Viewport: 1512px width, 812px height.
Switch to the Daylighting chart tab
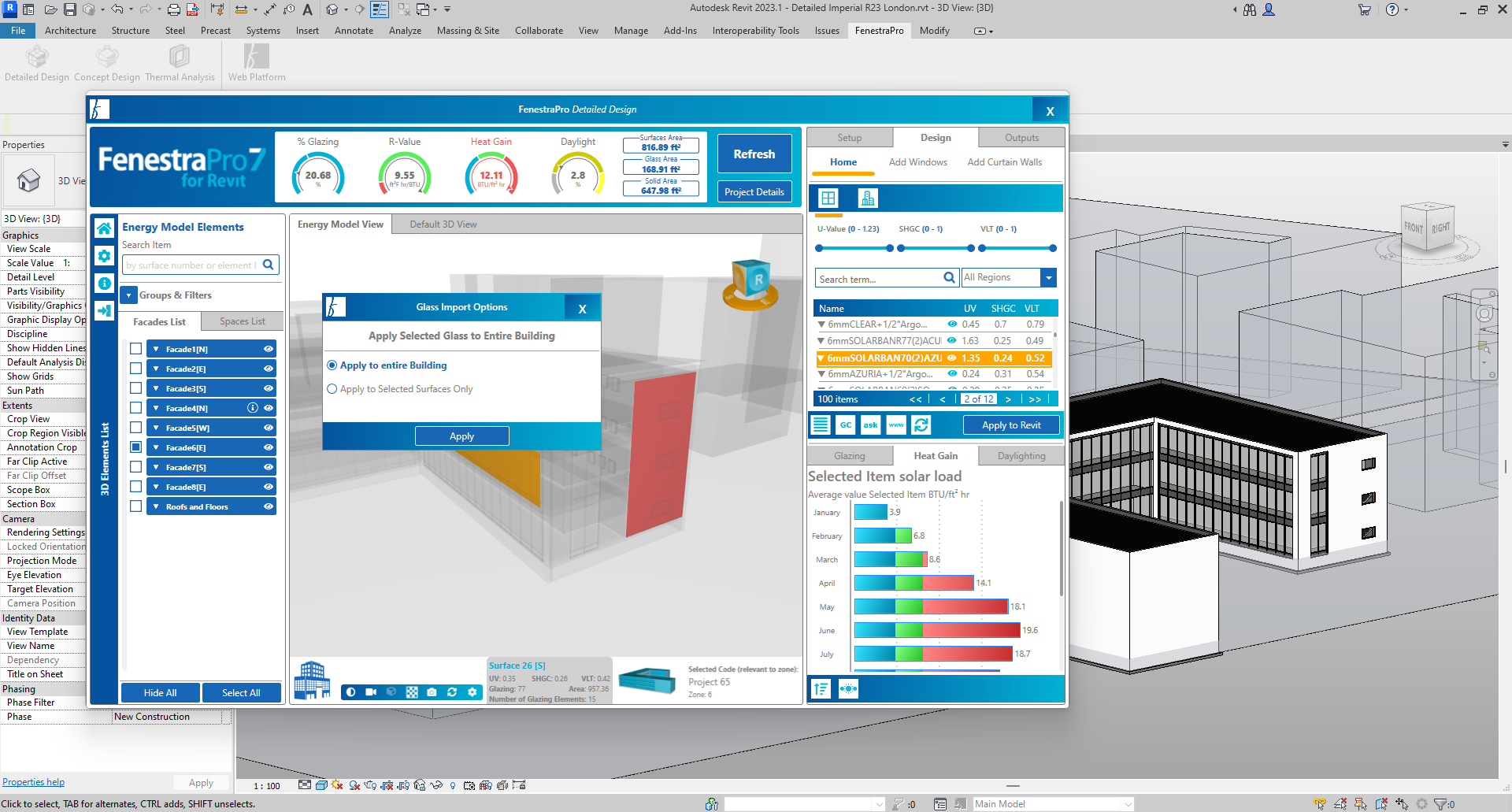[x=1021, y=456]
